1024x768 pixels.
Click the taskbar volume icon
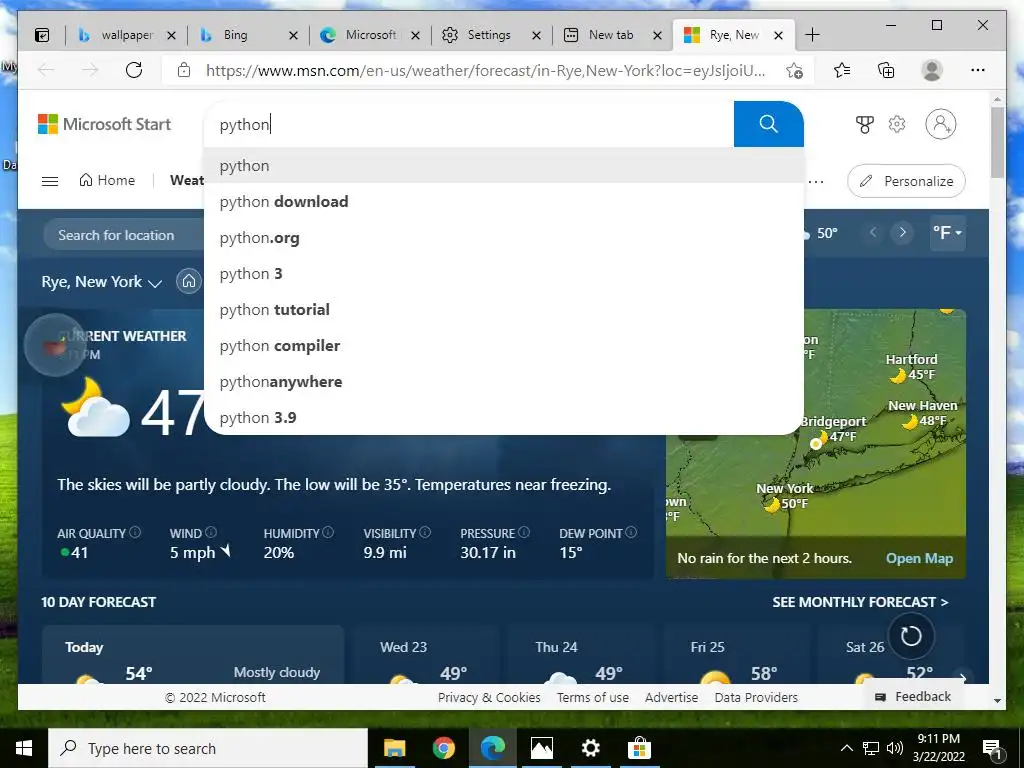pyautogui.click(x=895, y=748)
